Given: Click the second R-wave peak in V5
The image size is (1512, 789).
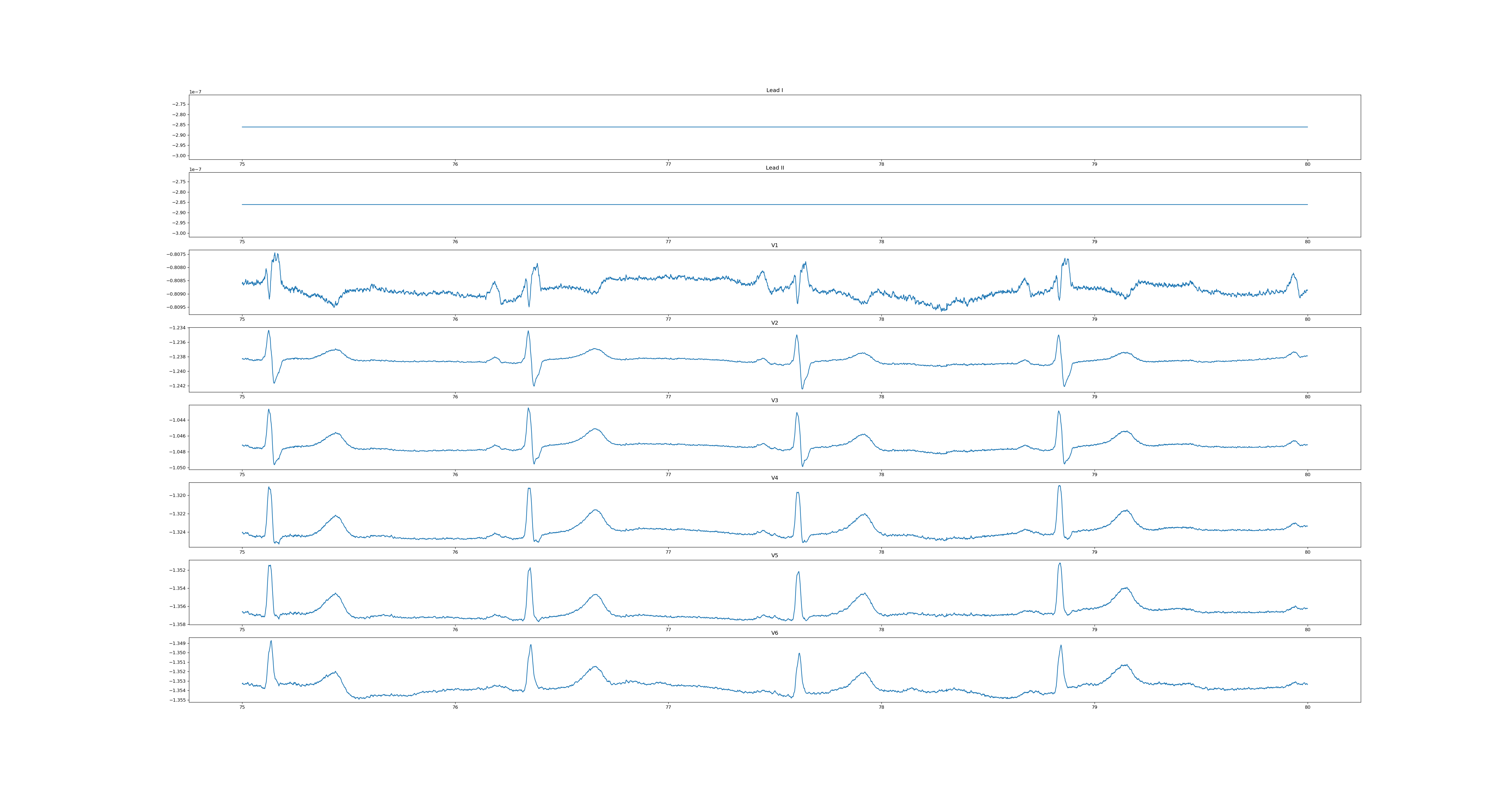Looking at the screenshot, I should coord(530,568).
